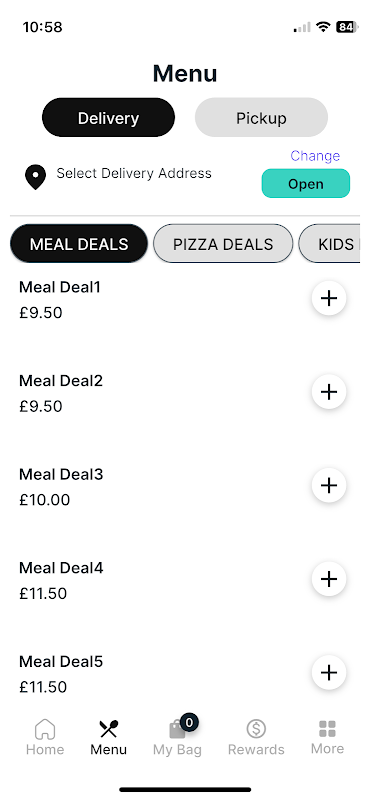Open My Bag shopping bag icon

[177, 729]
